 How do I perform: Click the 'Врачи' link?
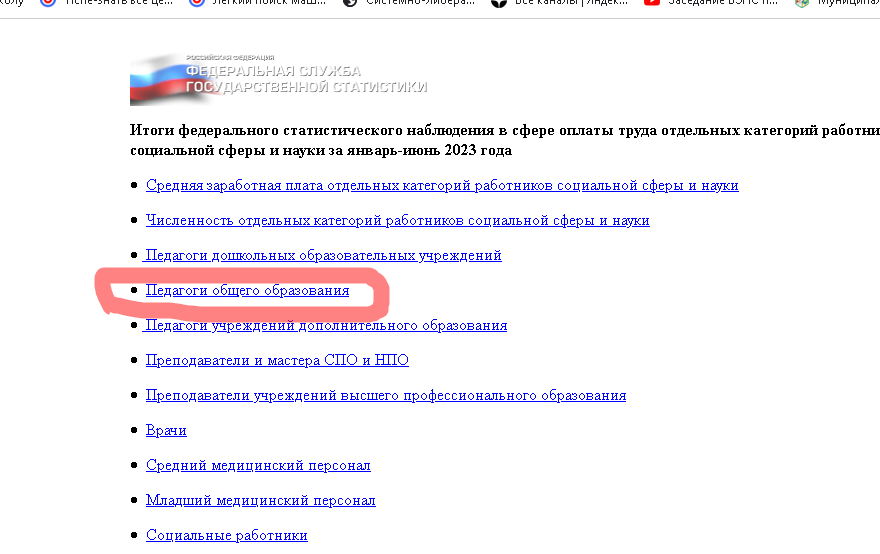point(166,430)
